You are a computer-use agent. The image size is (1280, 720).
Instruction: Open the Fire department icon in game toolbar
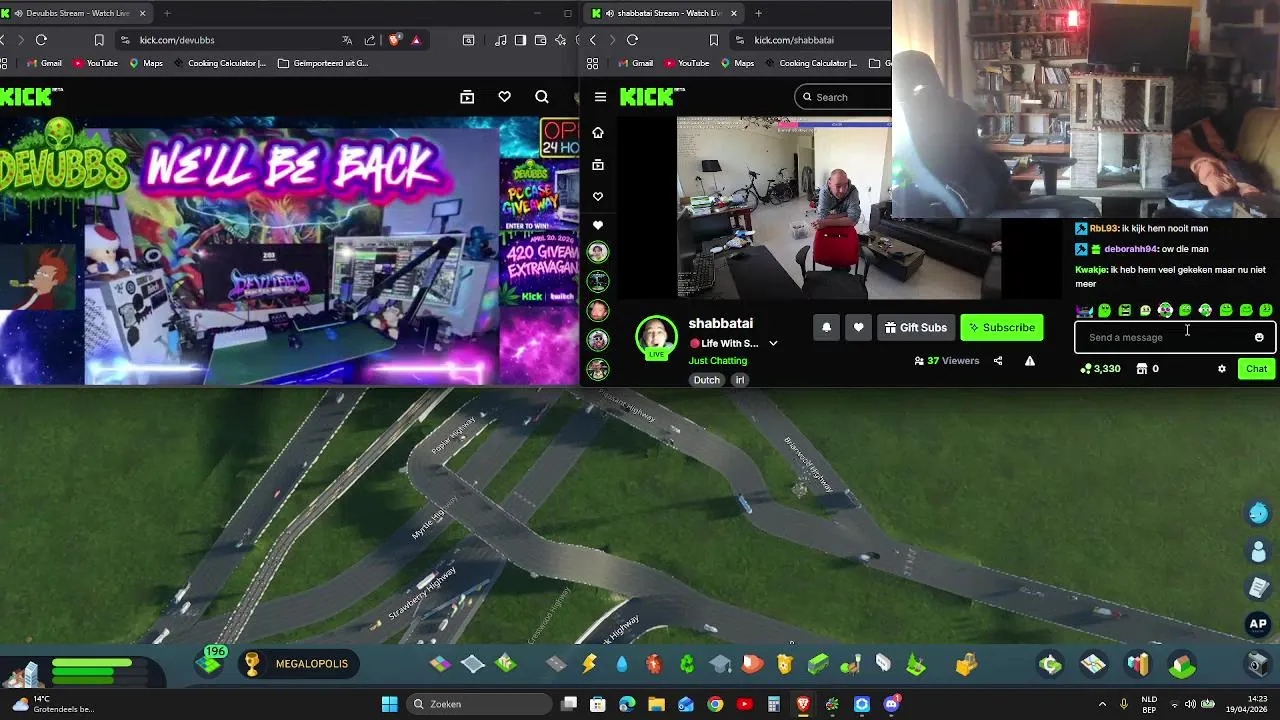[x=752, y=664]
